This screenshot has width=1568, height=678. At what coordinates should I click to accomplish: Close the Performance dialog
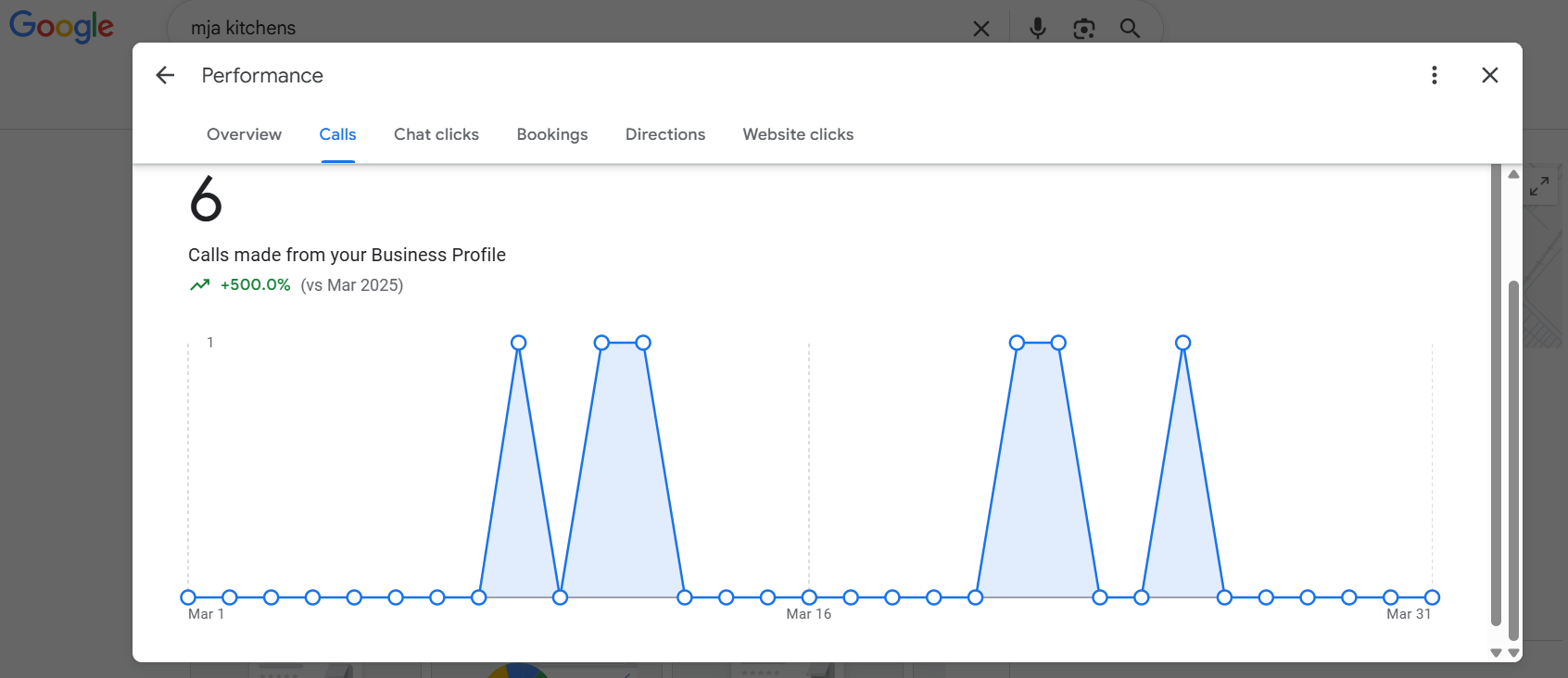point(1489,75)
